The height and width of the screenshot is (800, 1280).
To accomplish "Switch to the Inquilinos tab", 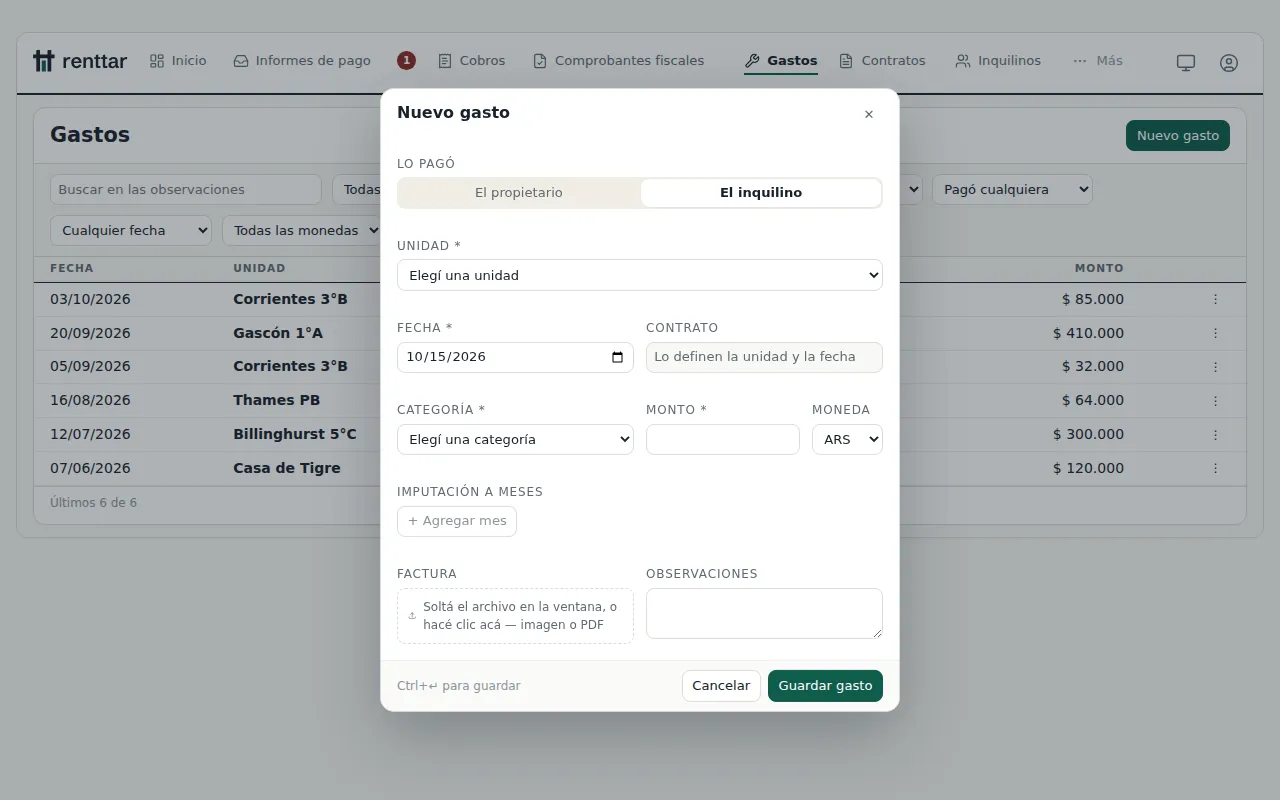I will pyautogui.click(x=998, y=61).
